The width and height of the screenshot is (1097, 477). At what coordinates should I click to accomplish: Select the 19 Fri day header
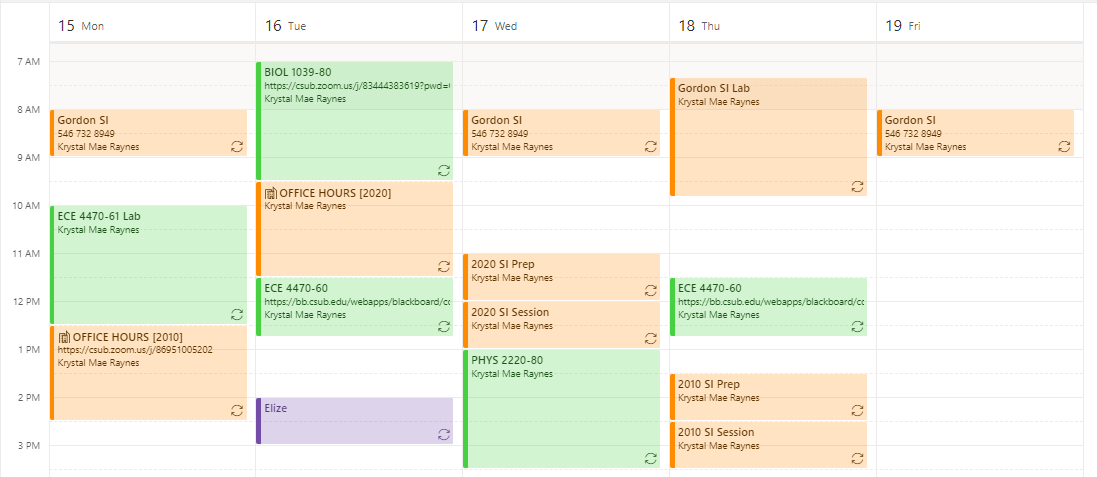(903, 26)
